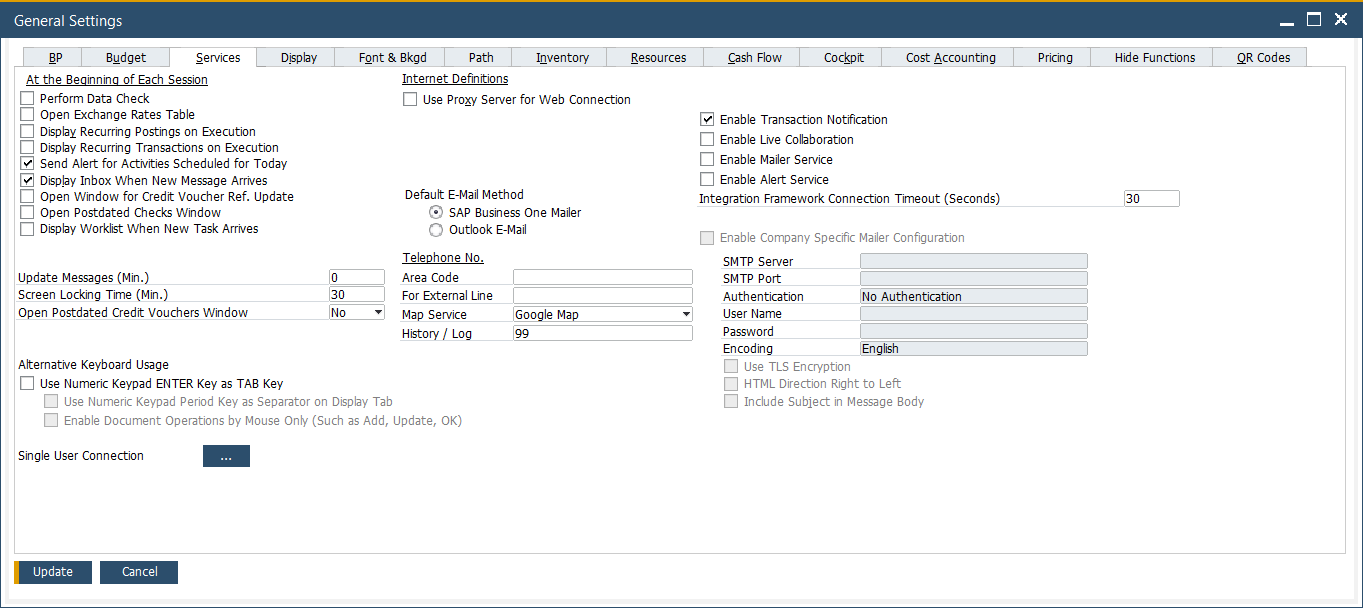Open Single User Connection ellipsis button
This screenshot has height=608, width=1363.
point(226,456)
